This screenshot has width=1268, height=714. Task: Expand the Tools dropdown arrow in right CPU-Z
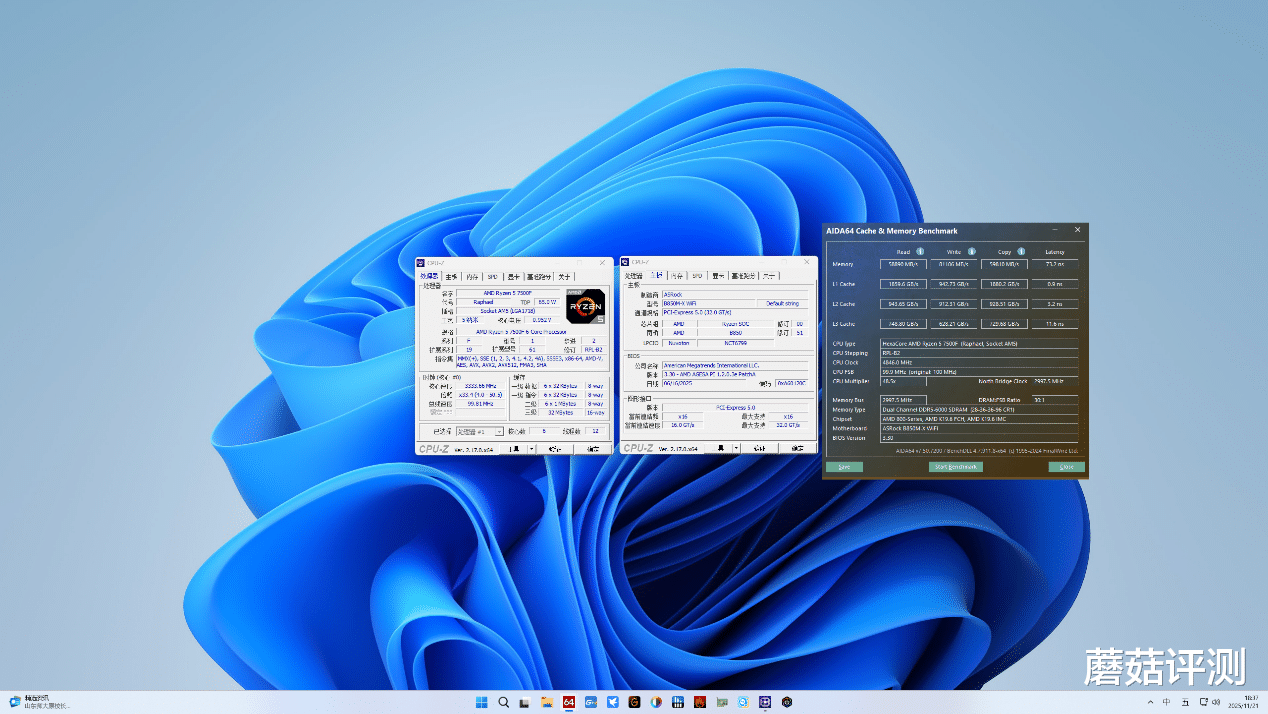pos(736,449)
